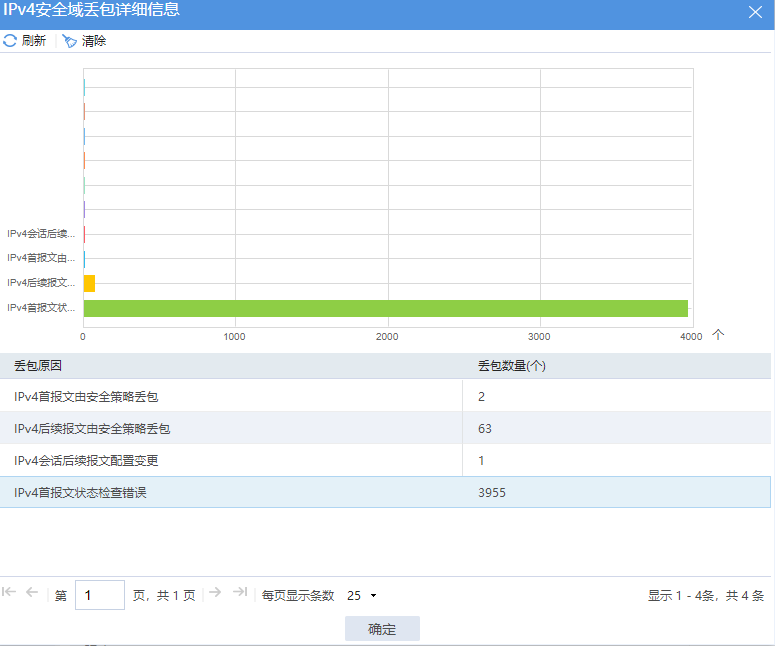Click chart label IPv4首报文由...

pyautogui.click(x=41, y=258)
